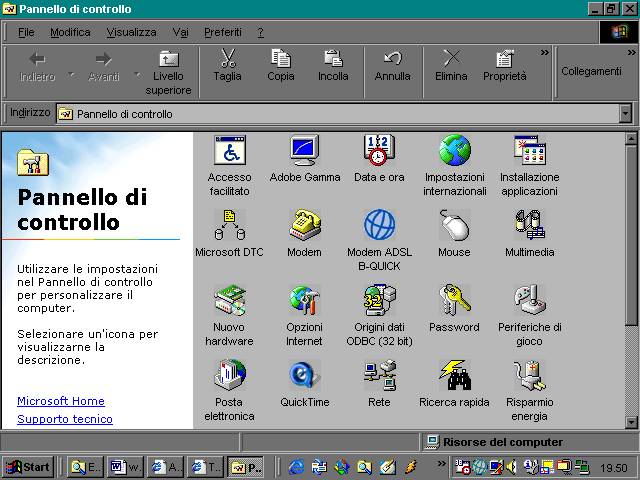Click the Annulla undo button
This screenshot has width=640, height=480.
[393, 67]
